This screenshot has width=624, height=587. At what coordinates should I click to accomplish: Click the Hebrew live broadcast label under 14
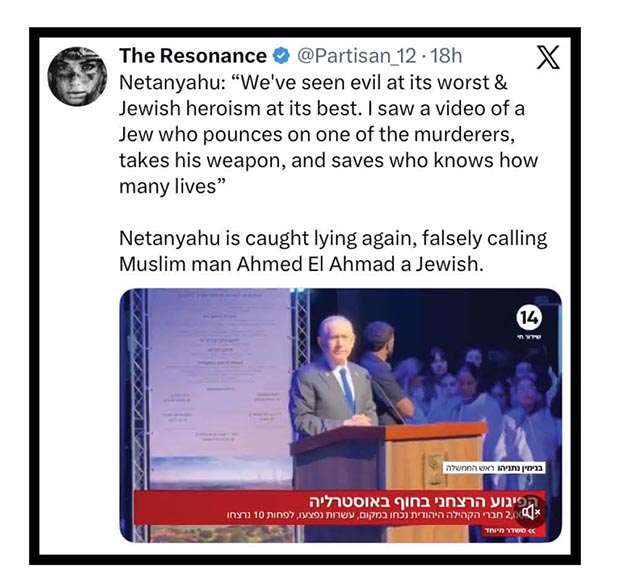[529, 337]
